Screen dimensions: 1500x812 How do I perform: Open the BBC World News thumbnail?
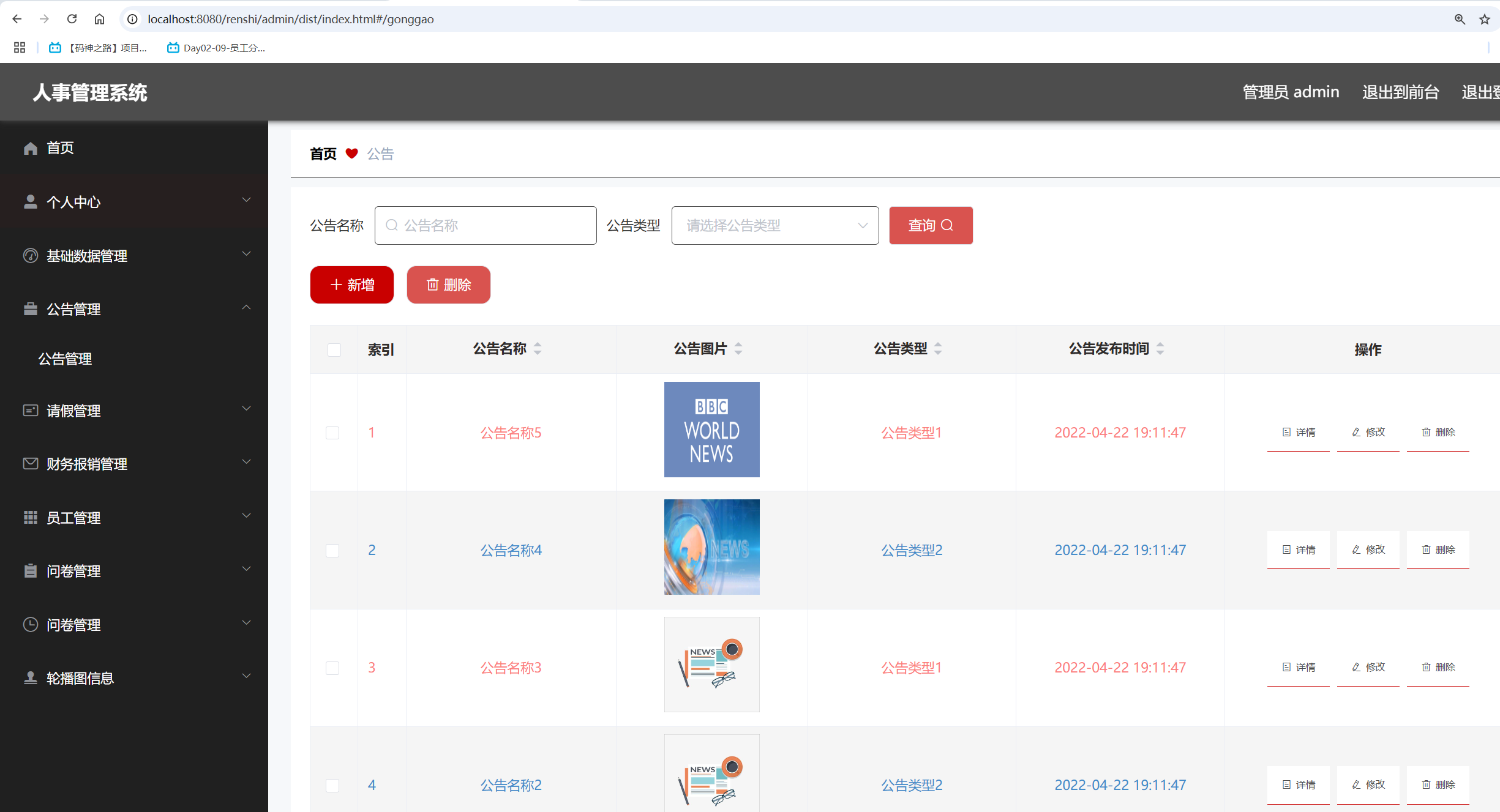click(x=712, y=430)
